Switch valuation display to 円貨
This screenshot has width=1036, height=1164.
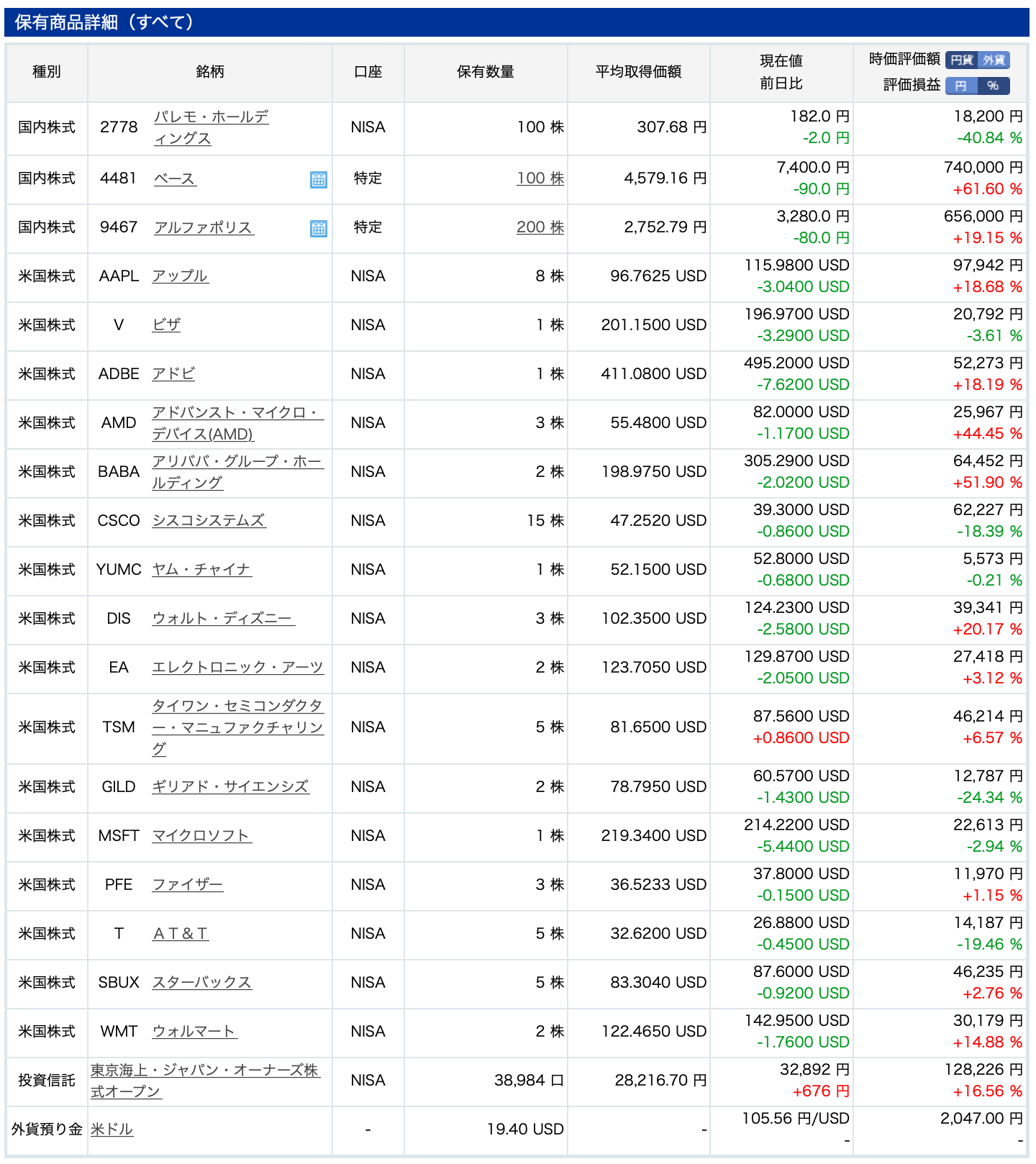[x=962, y=60]
